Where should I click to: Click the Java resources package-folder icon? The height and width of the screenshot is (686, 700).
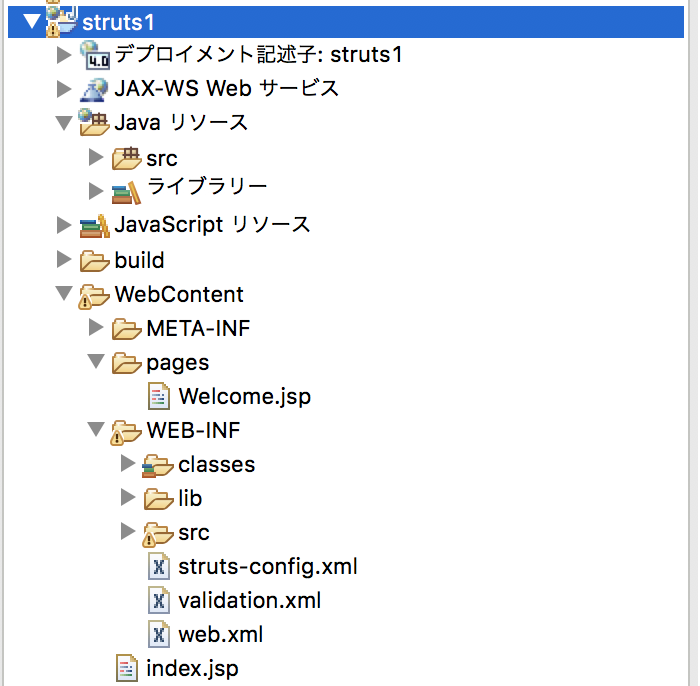click(x=94, y=122)
